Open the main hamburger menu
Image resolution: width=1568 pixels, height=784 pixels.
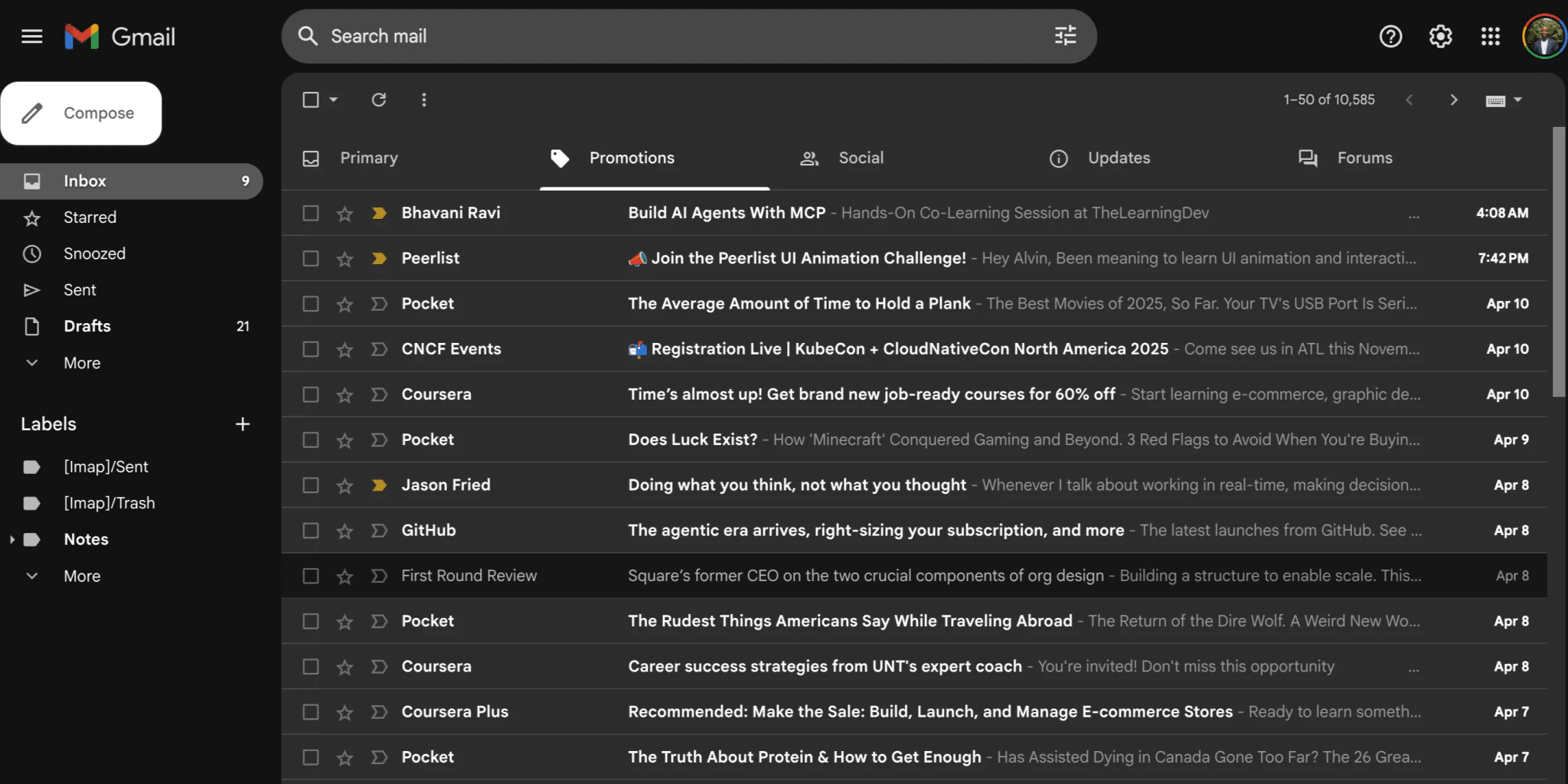point(31,36)
